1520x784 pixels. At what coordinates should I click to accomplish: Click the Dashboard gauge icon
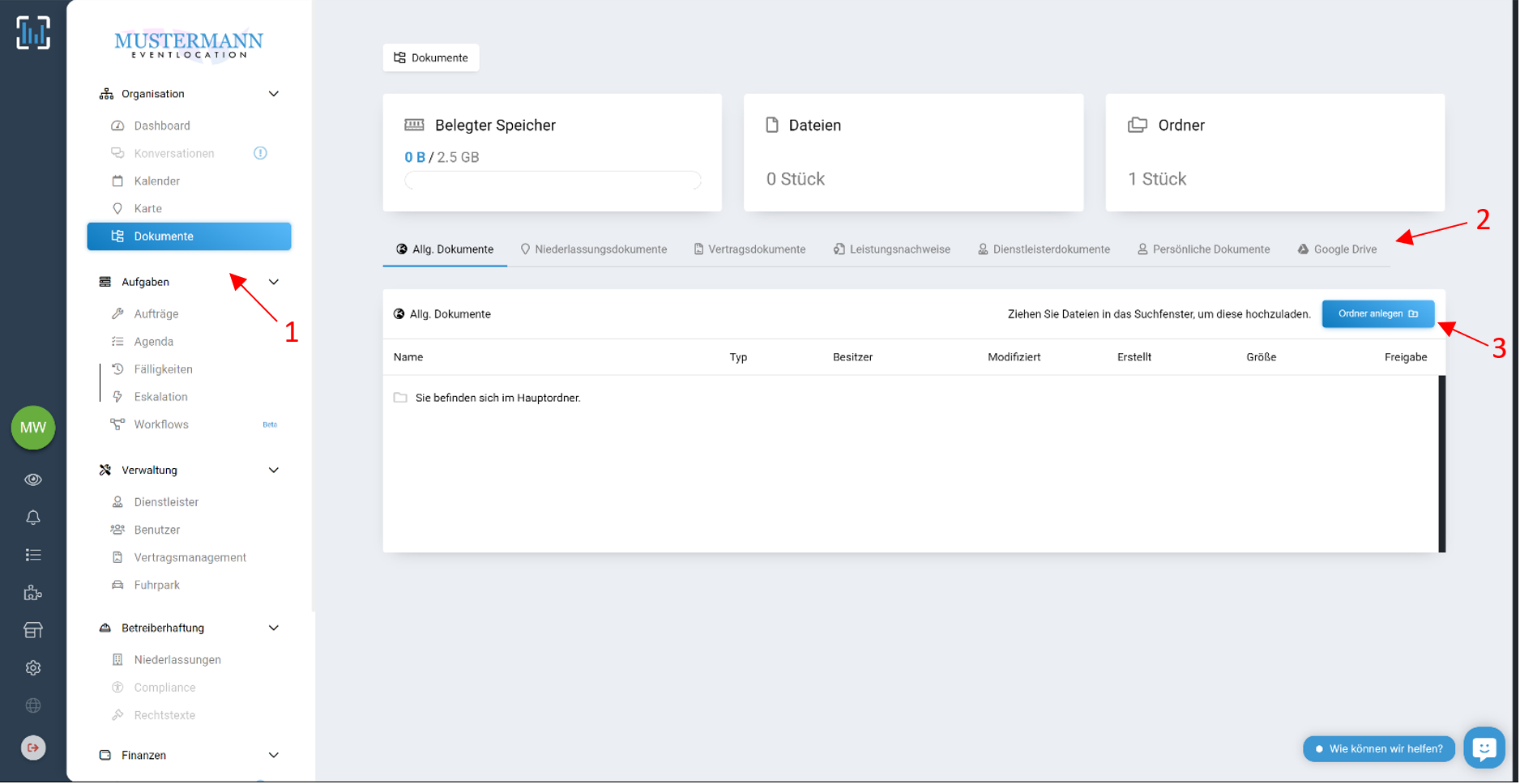point(117,126)
